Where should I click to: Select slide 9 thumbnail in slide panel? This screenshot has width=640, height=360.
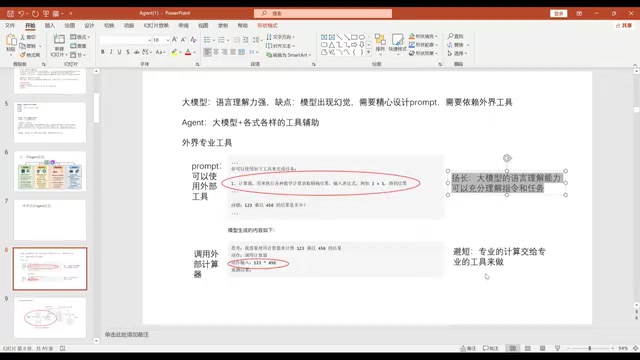(50, 317)
